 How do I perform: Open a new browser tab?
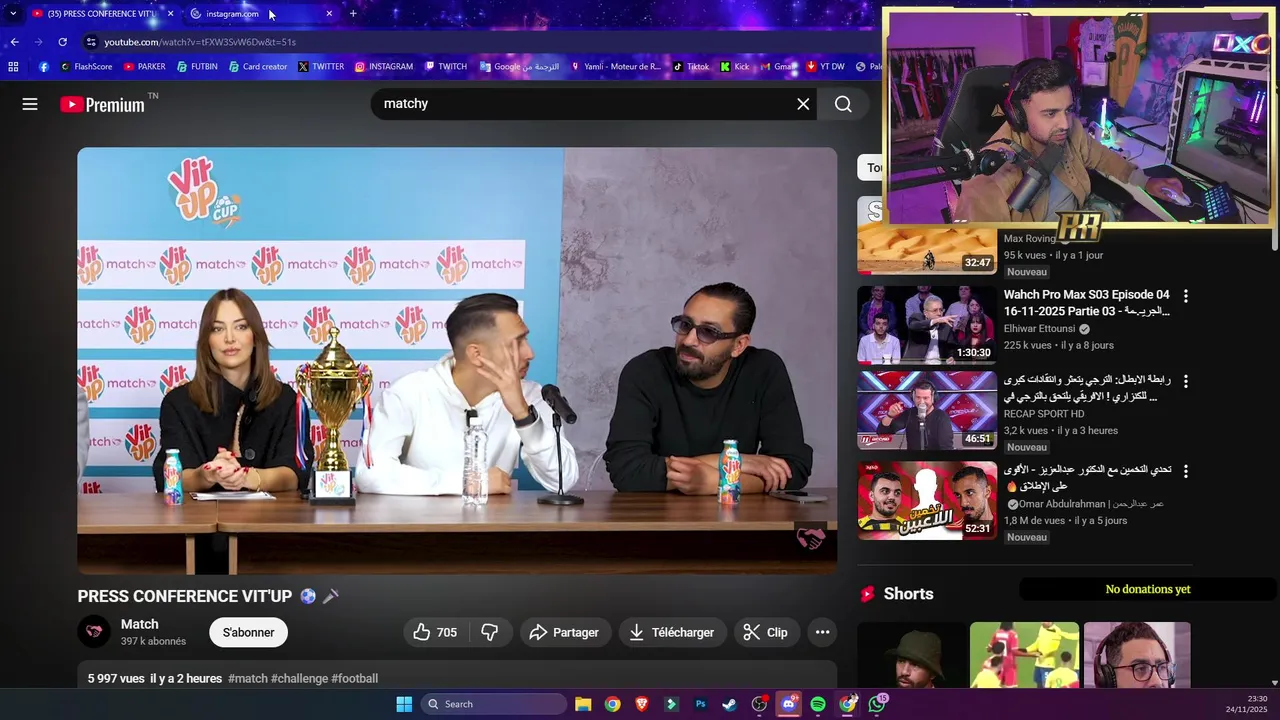(x=353, y=14)
